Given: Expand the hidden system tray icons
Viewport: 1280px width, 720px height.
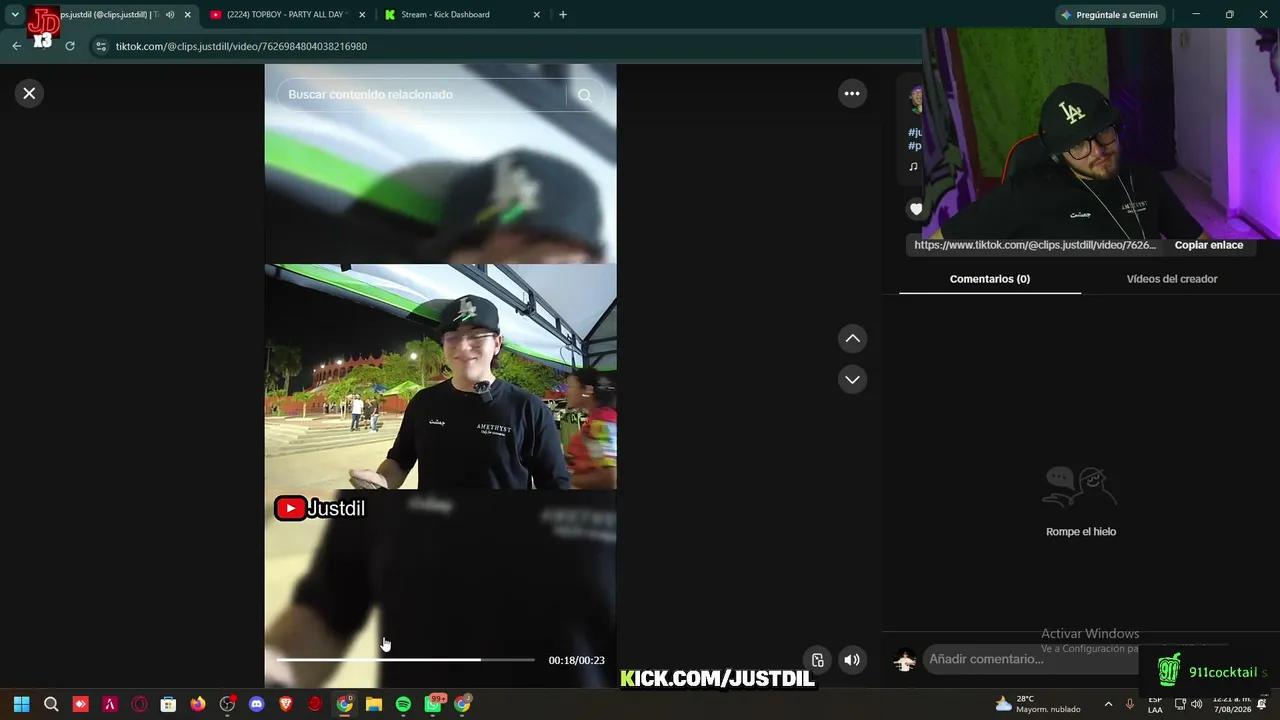Looking at the screenshot, I should [x=1108, y=704].
